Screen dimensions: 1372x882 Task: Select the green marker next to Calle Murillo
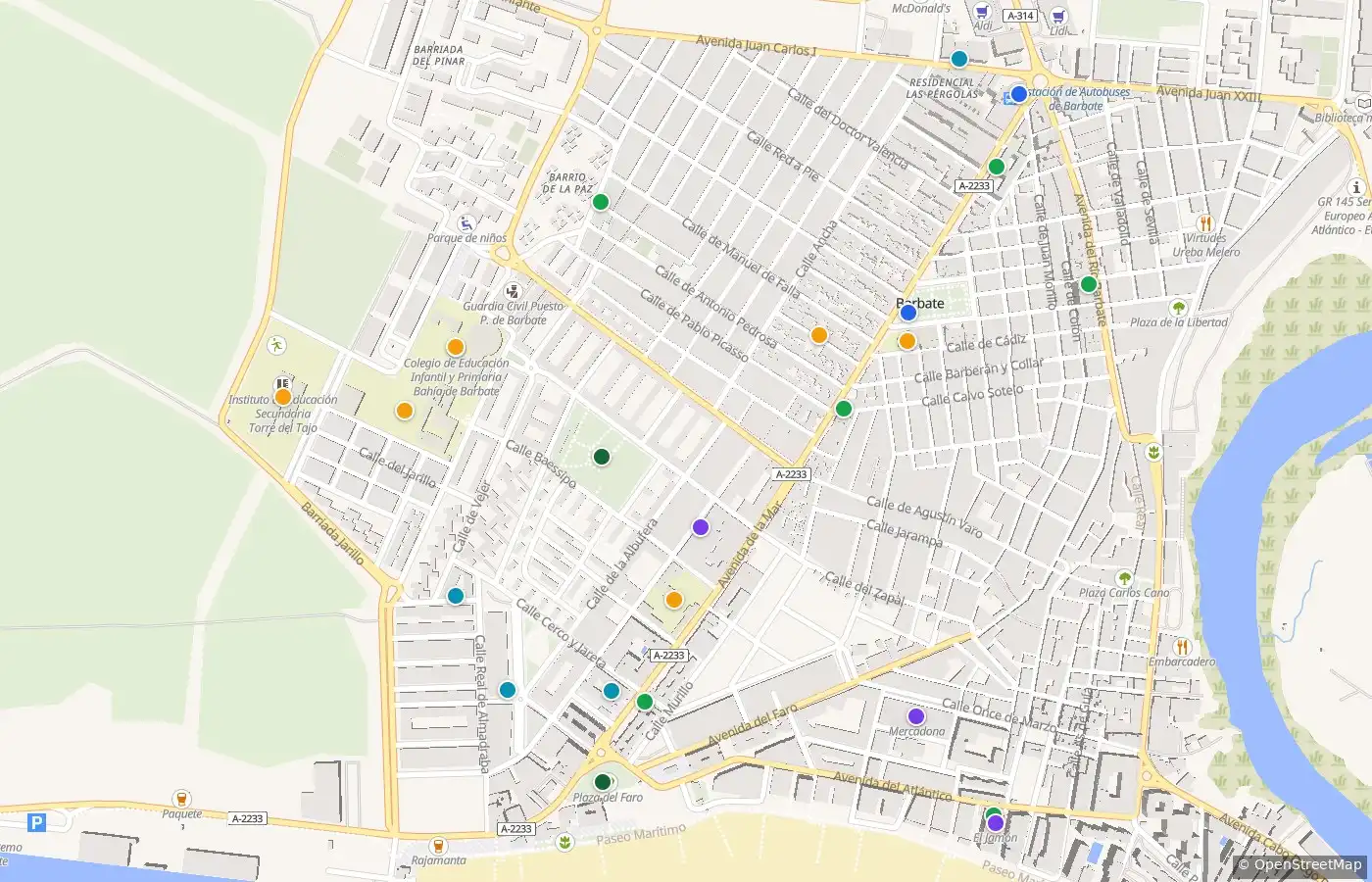point(645,702)
